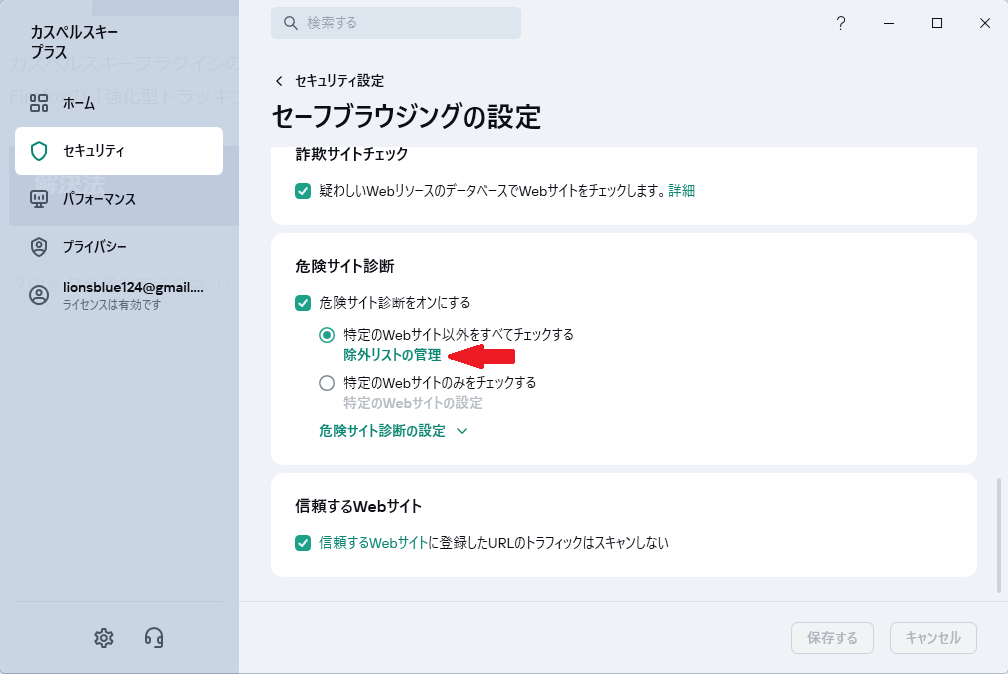This screenshot has width=1008, height=674.
Task: Open 除外リストの管理 link
Action: [x=392, y=355]
